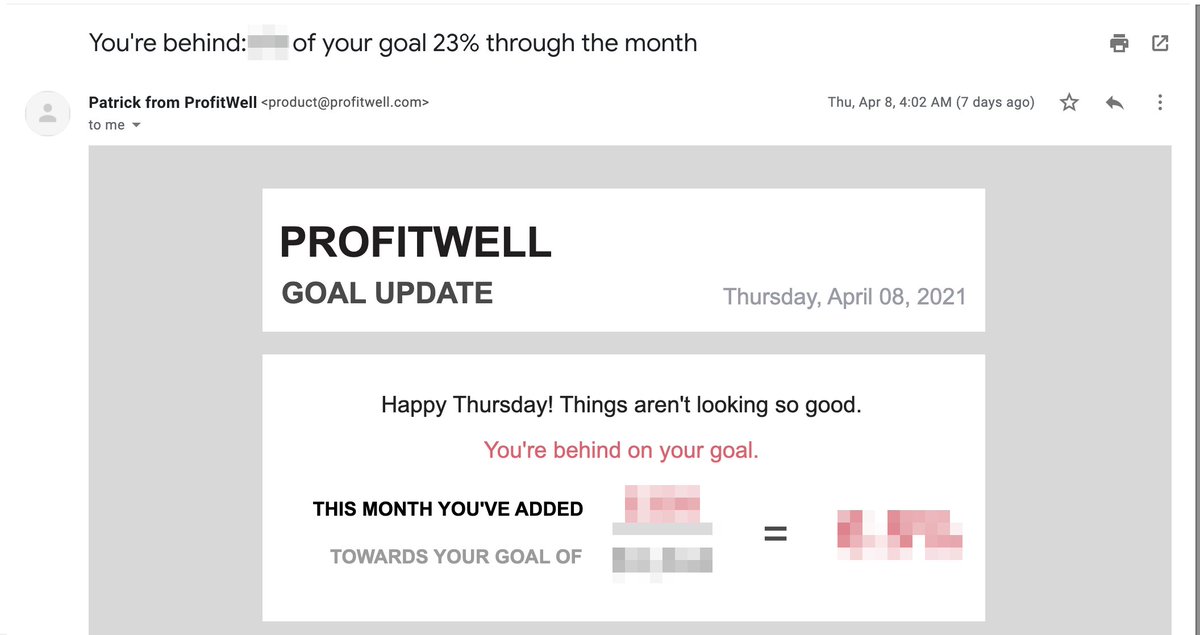Open the three-dot More options menu
The height and width of the screenshot is (635, 1200).
[x=1159, y=102]
